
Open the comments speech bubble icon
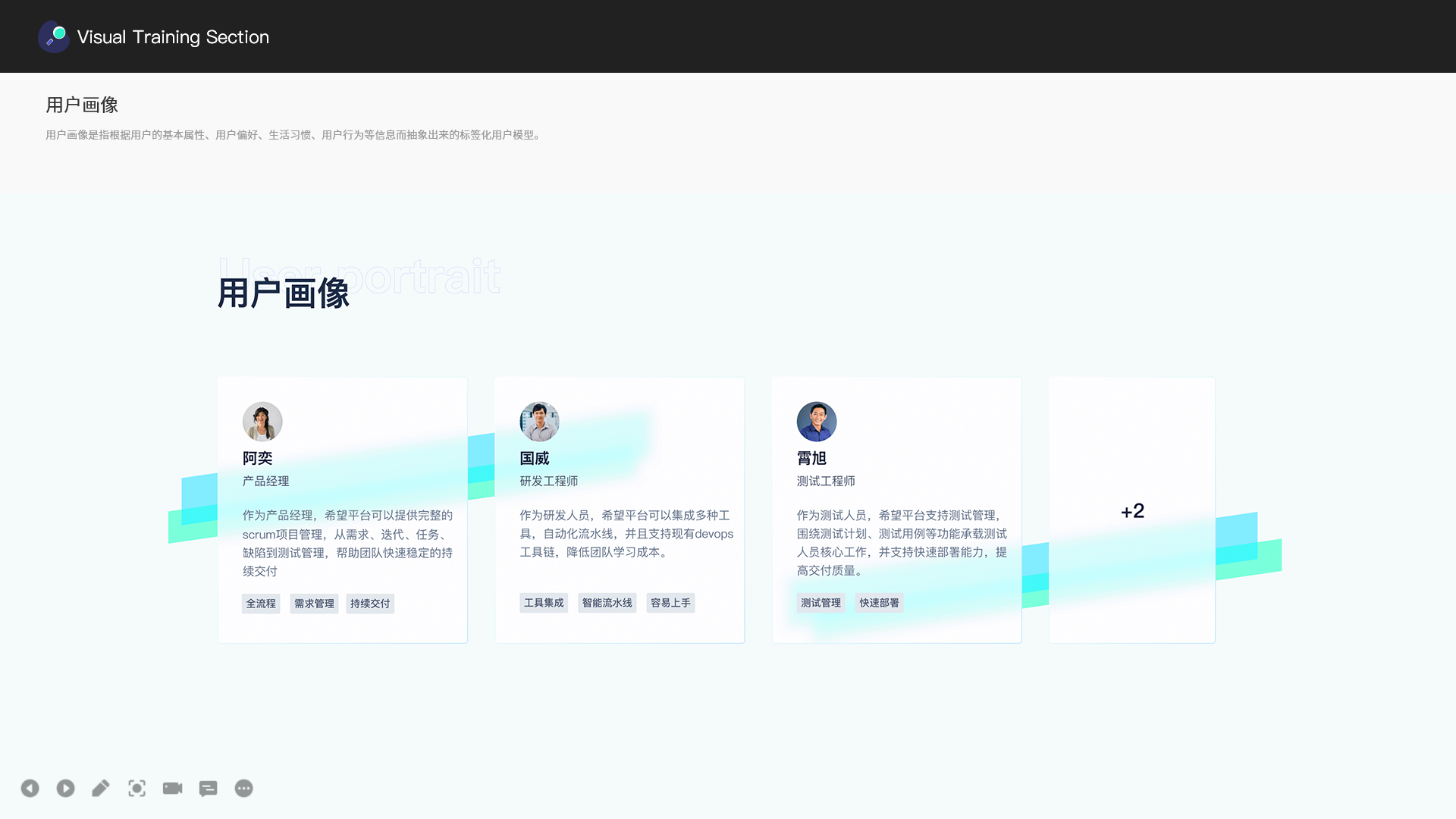[209, 789]
